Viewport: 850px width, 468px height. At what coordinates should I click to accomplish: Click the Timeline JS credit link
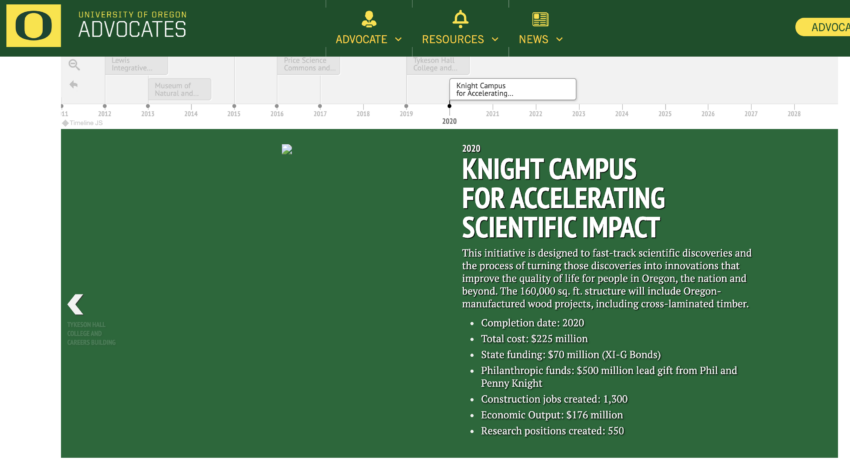82,123
